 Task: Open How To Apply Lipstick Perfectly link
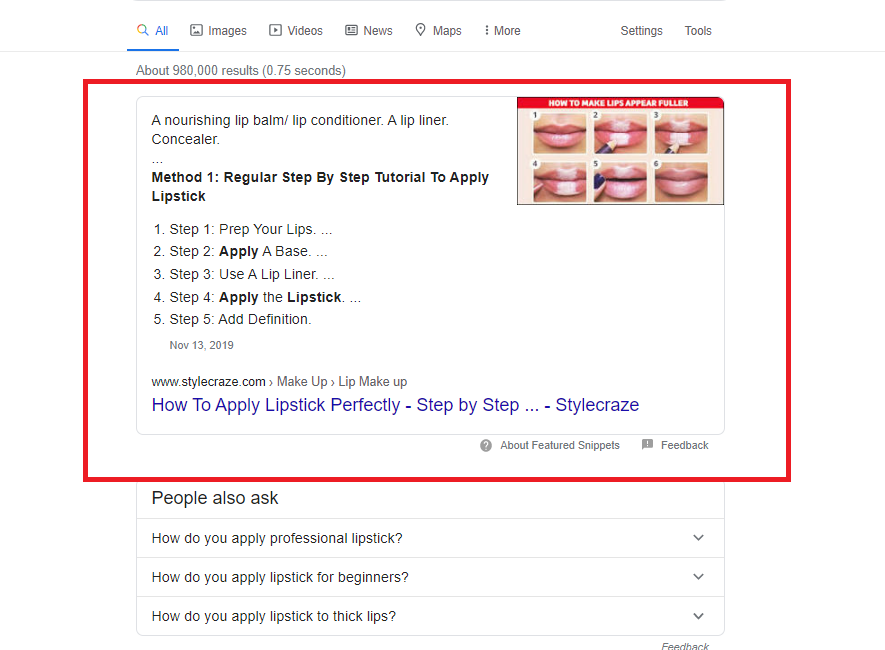(395, 405)
